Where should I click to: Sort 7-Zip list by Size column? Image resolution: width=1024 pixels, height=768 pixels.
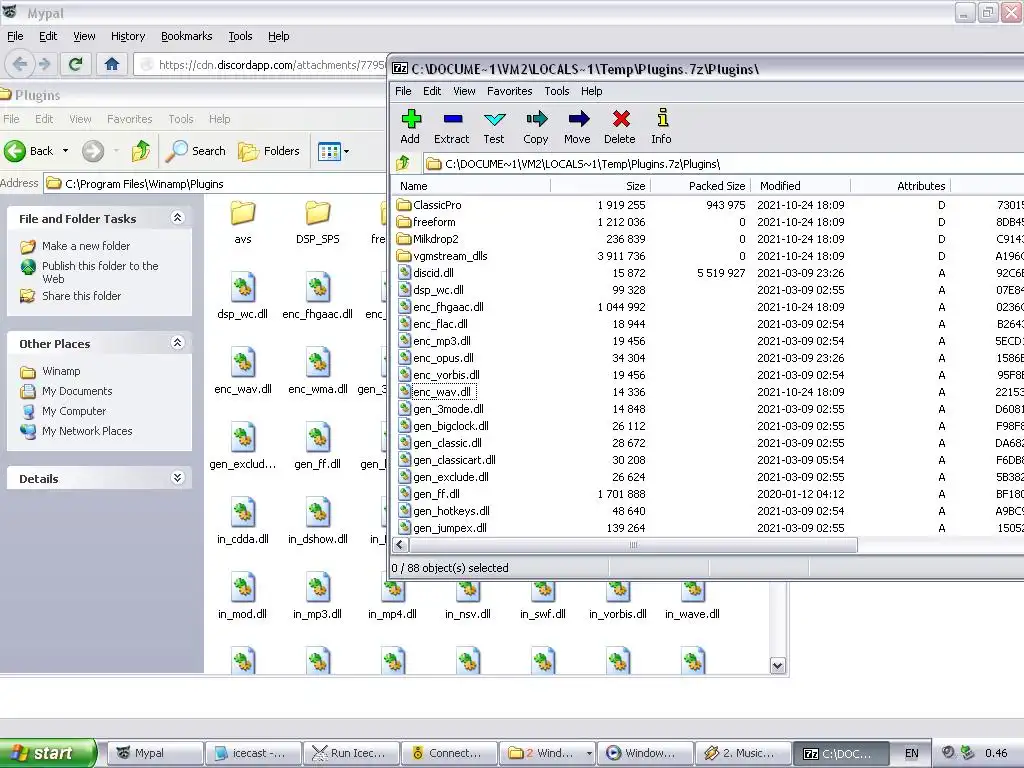(600, 185)
